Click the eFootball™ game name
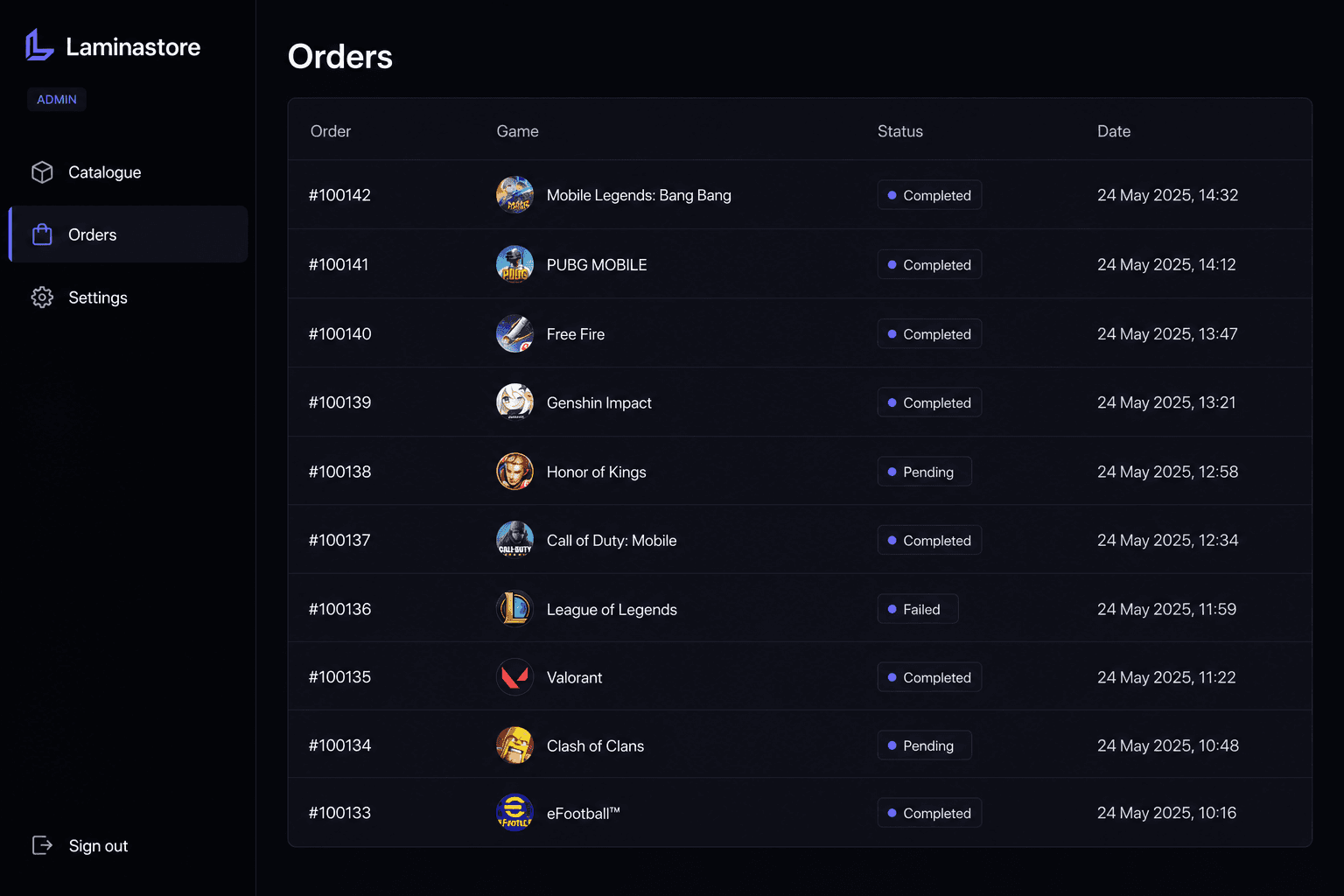Viewport: 1344px width, 896px height. coord(584,813)
